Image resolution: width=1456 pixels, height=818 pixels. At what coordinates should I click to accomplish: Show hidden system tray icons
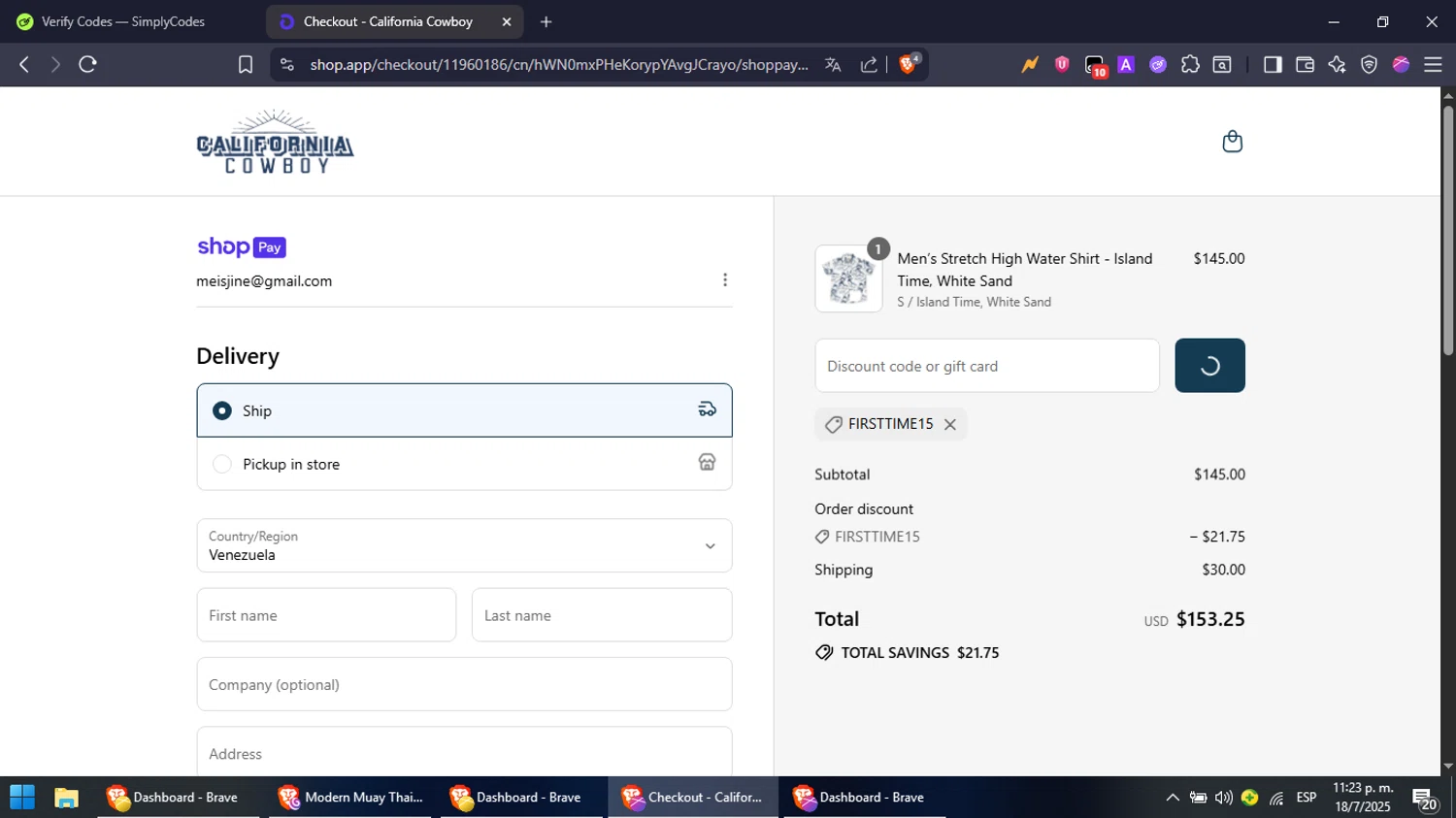[1173, 798]
